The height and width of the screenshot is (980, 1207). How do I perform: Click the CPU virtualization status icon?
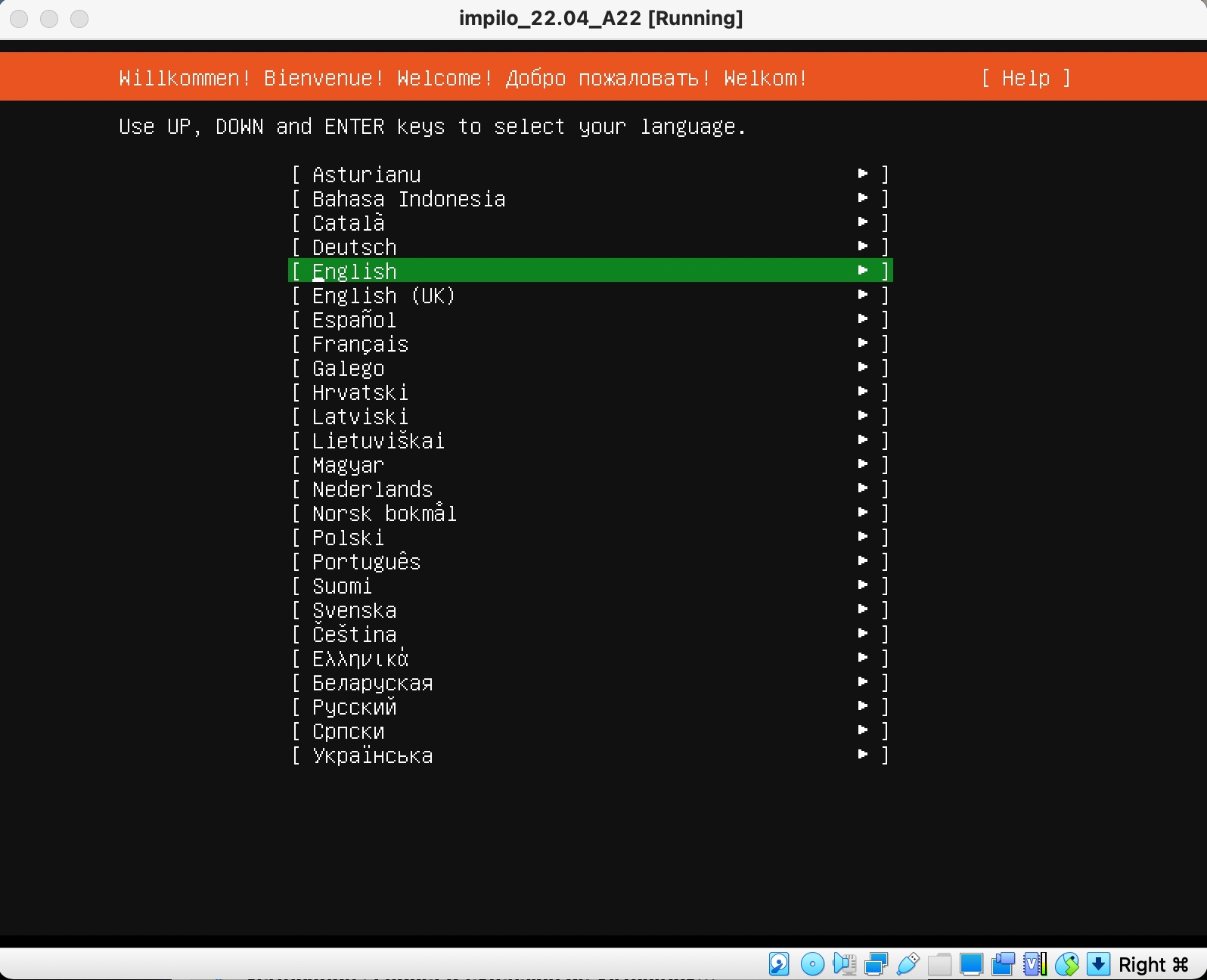1035,964
